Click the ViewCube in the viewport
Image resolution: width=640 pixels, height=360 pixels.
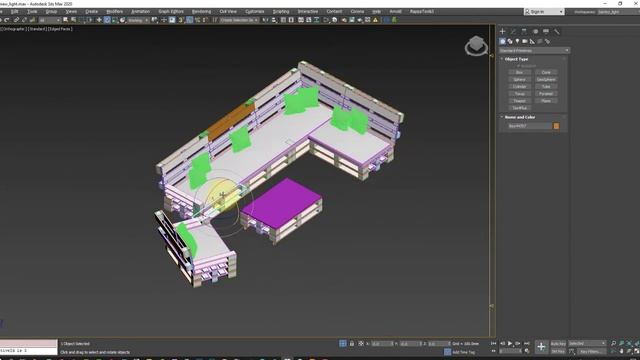[x=476, y=45]
